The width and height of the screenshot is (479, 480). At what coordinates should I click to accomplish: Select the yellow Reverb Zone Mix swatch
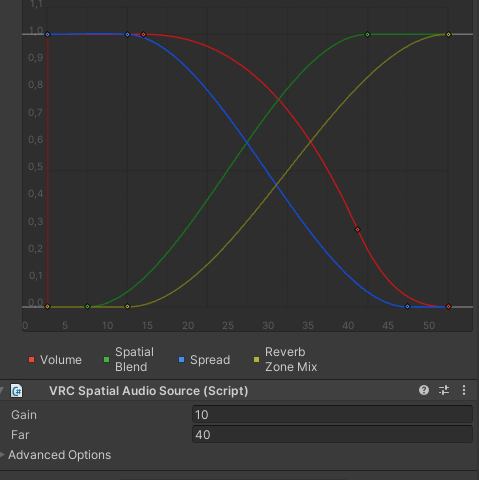tap(256, 360)
